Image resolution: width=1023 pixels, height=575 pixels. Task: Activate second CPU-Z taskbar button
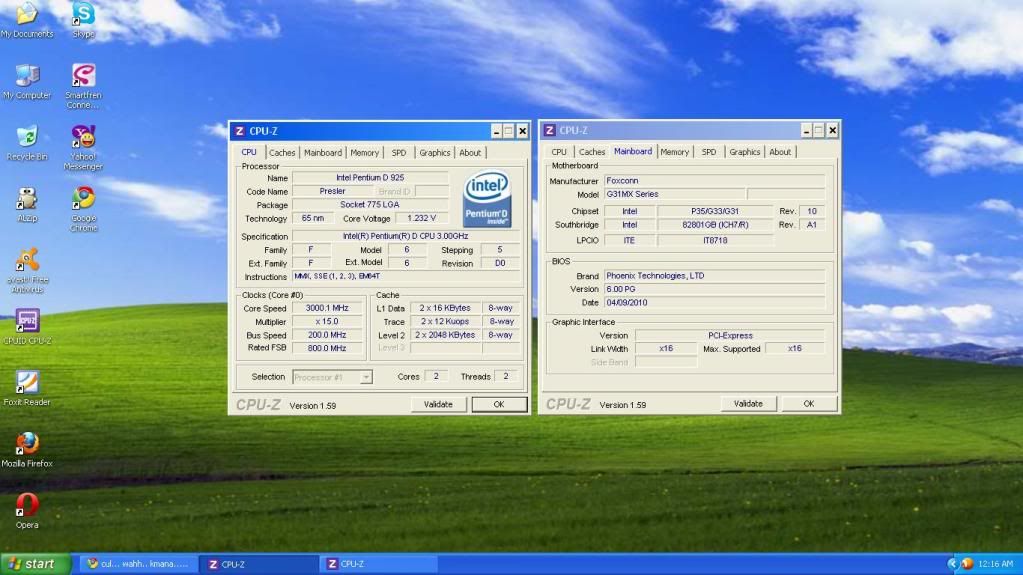coord(378,564)
